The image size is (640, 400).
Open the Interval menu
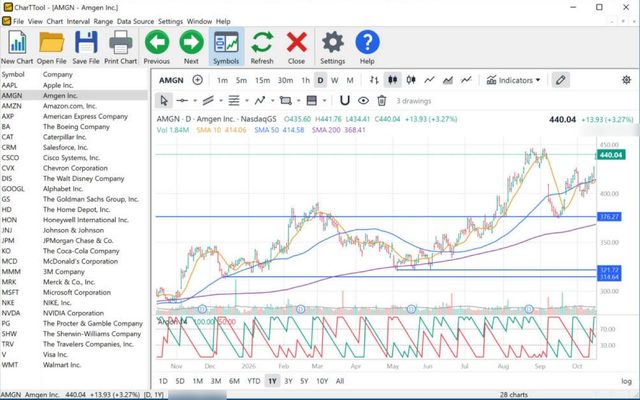78,21
